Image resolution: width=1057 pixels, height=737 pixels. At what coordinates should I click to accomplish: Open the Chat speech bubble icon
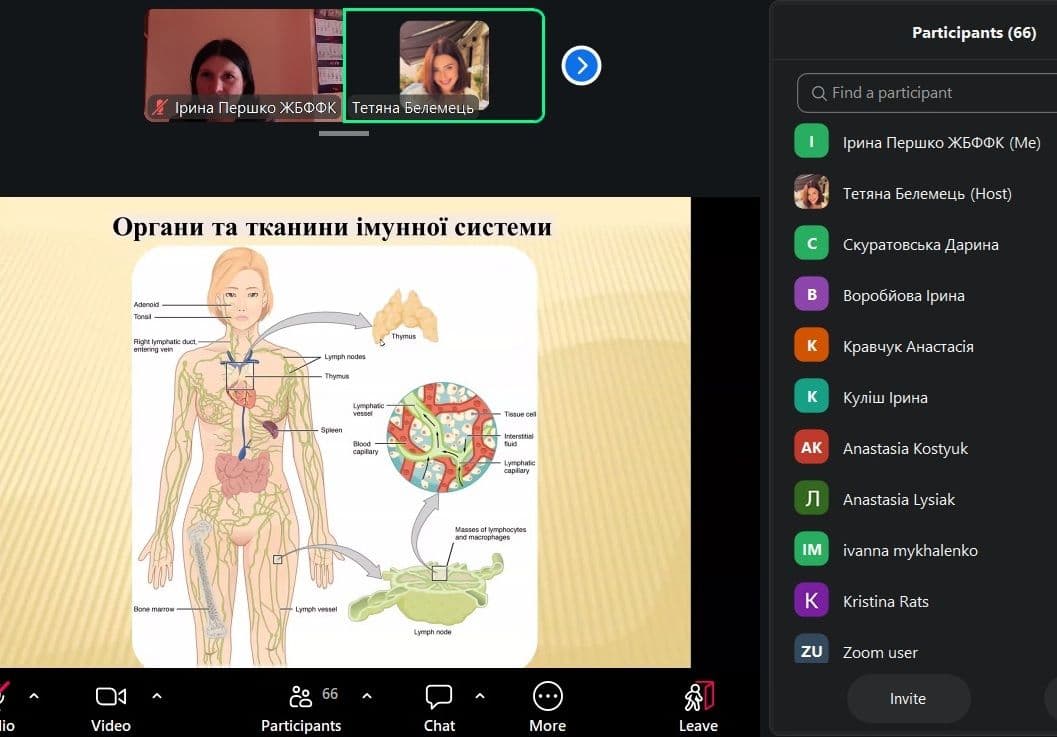pyautogui.click(x=439, y=697)
